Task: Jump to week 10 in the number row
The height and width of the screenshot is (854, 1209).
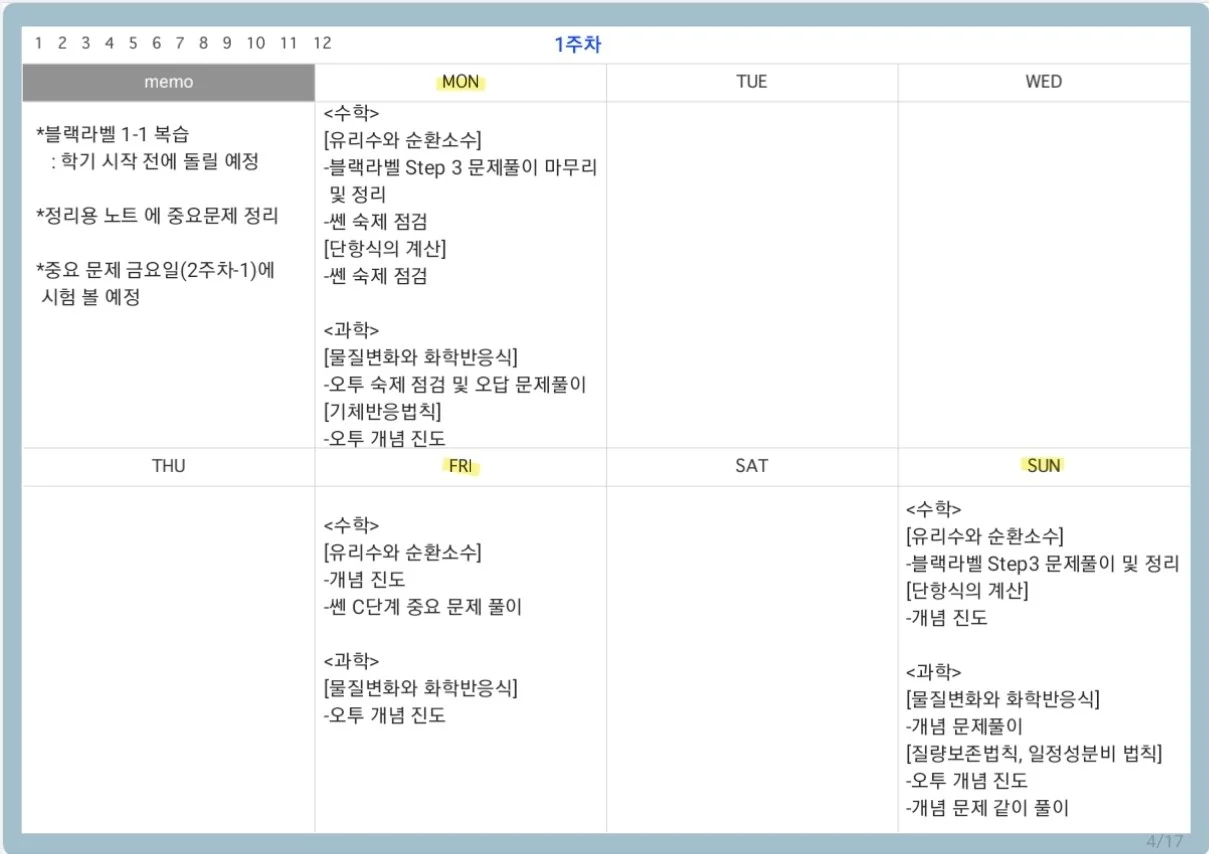Action: point(256,43)
